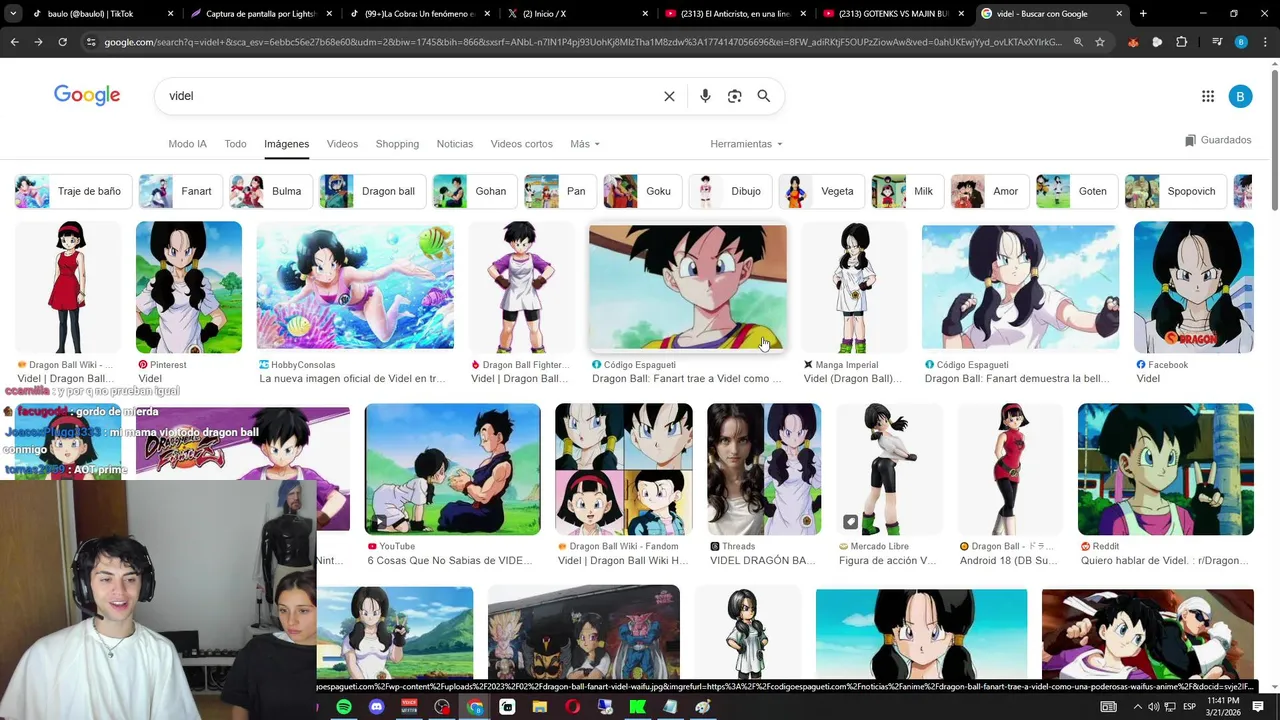Expand the Más filters dropdown

point(585,144)
